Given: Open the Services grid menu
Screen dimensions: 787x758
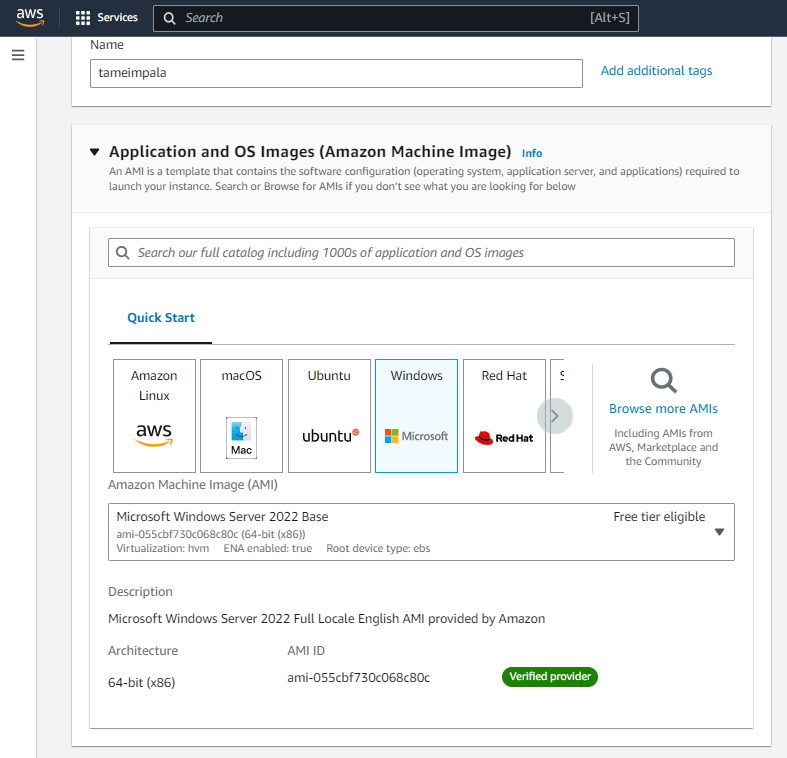Looking at the screenshot, I should click(x=106, y=18).
